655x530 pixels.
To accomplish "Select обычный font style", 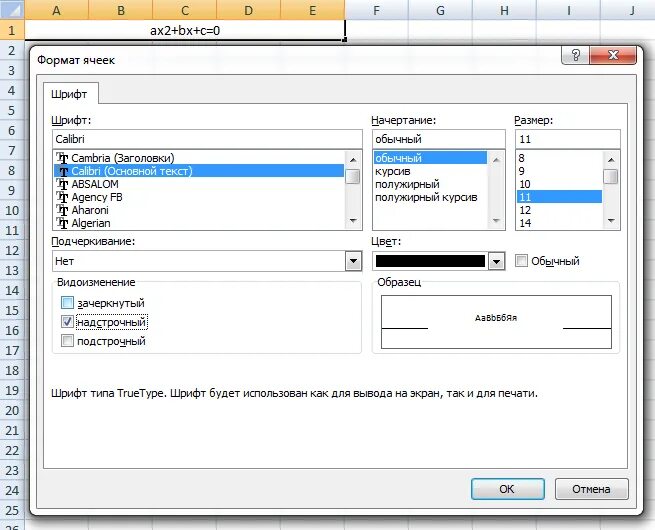I will coord(430,158).
